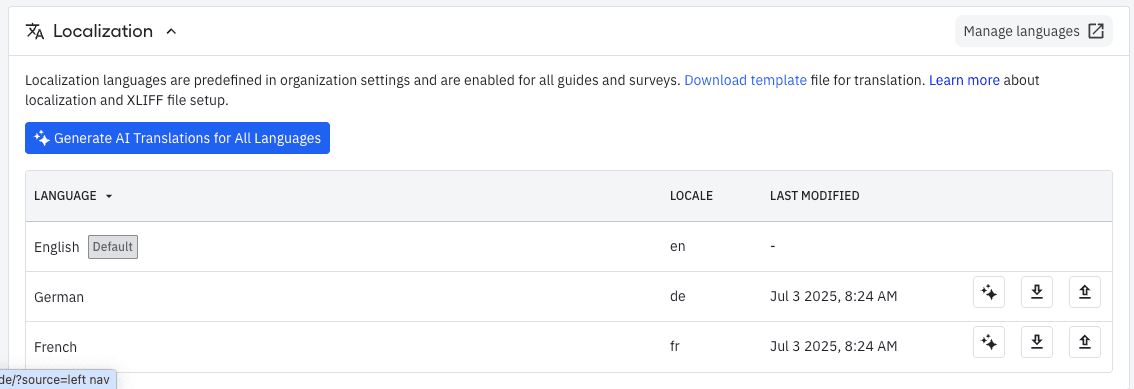Image resolution: width=1134 pixels, height=389 pixels.
Task: Select the English language row name
Action: (56, 247)
